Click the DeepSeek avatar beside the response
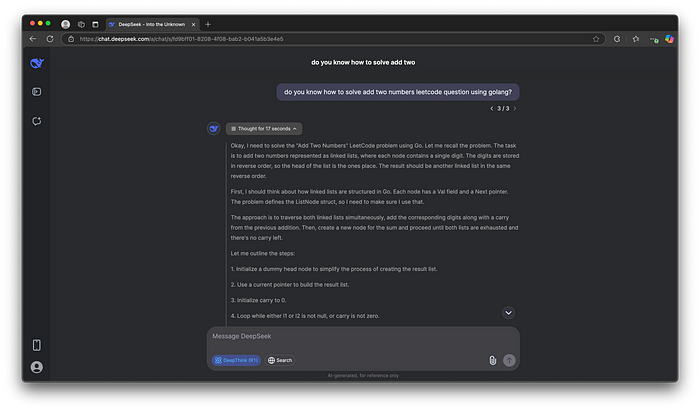The width and height of the screenshot is (700, 411). [x=214, y=129]
